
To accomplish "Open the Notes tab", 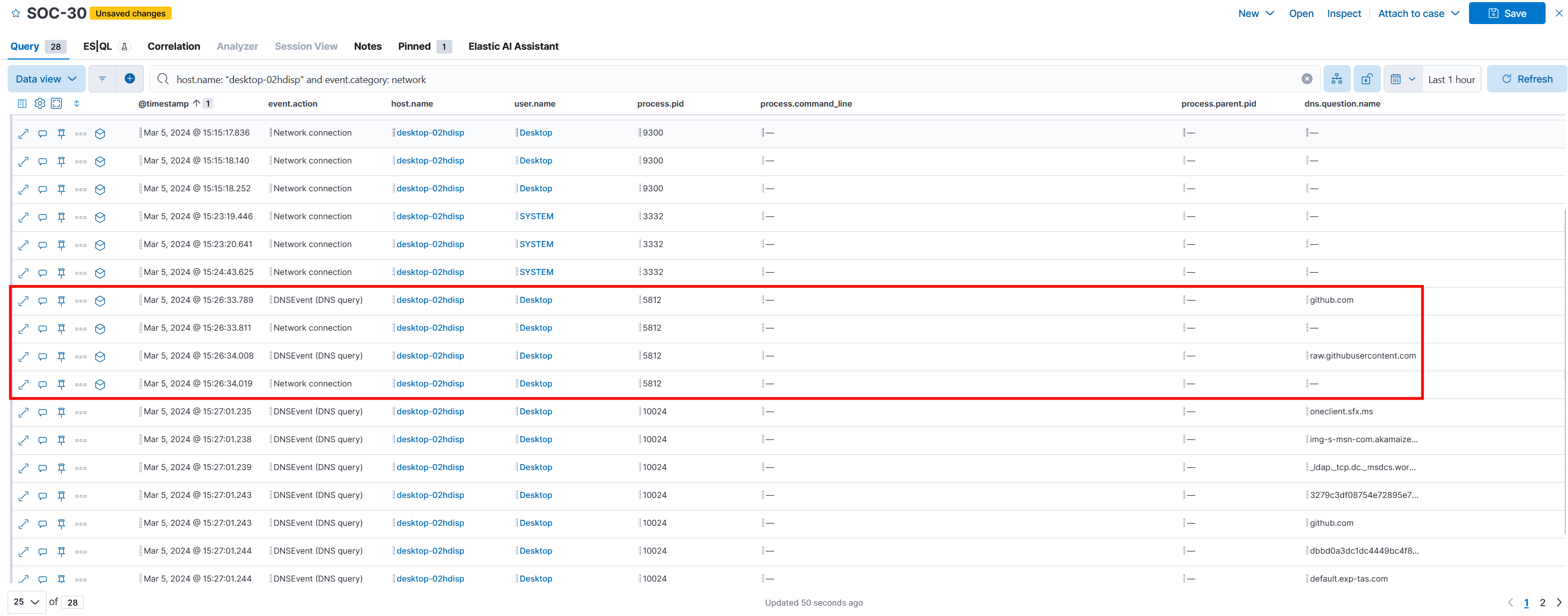I will click(x=368, y=46).
